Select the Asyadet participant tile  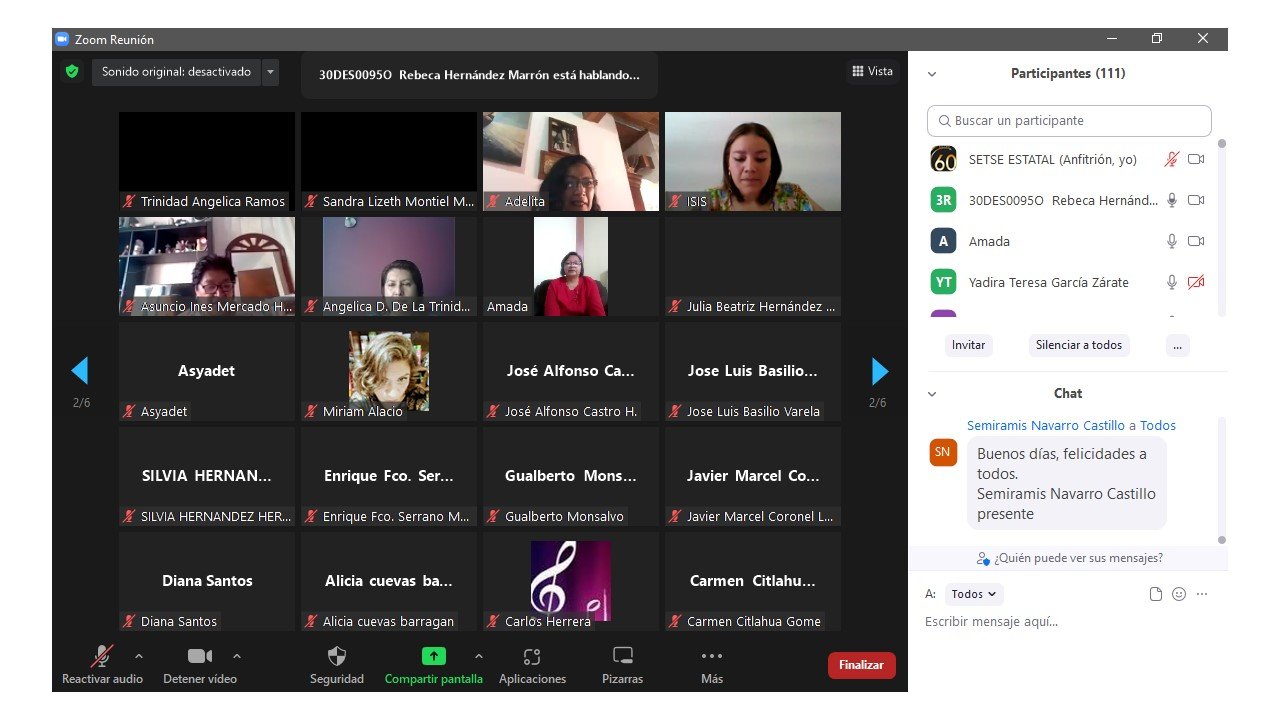(207, 371)
